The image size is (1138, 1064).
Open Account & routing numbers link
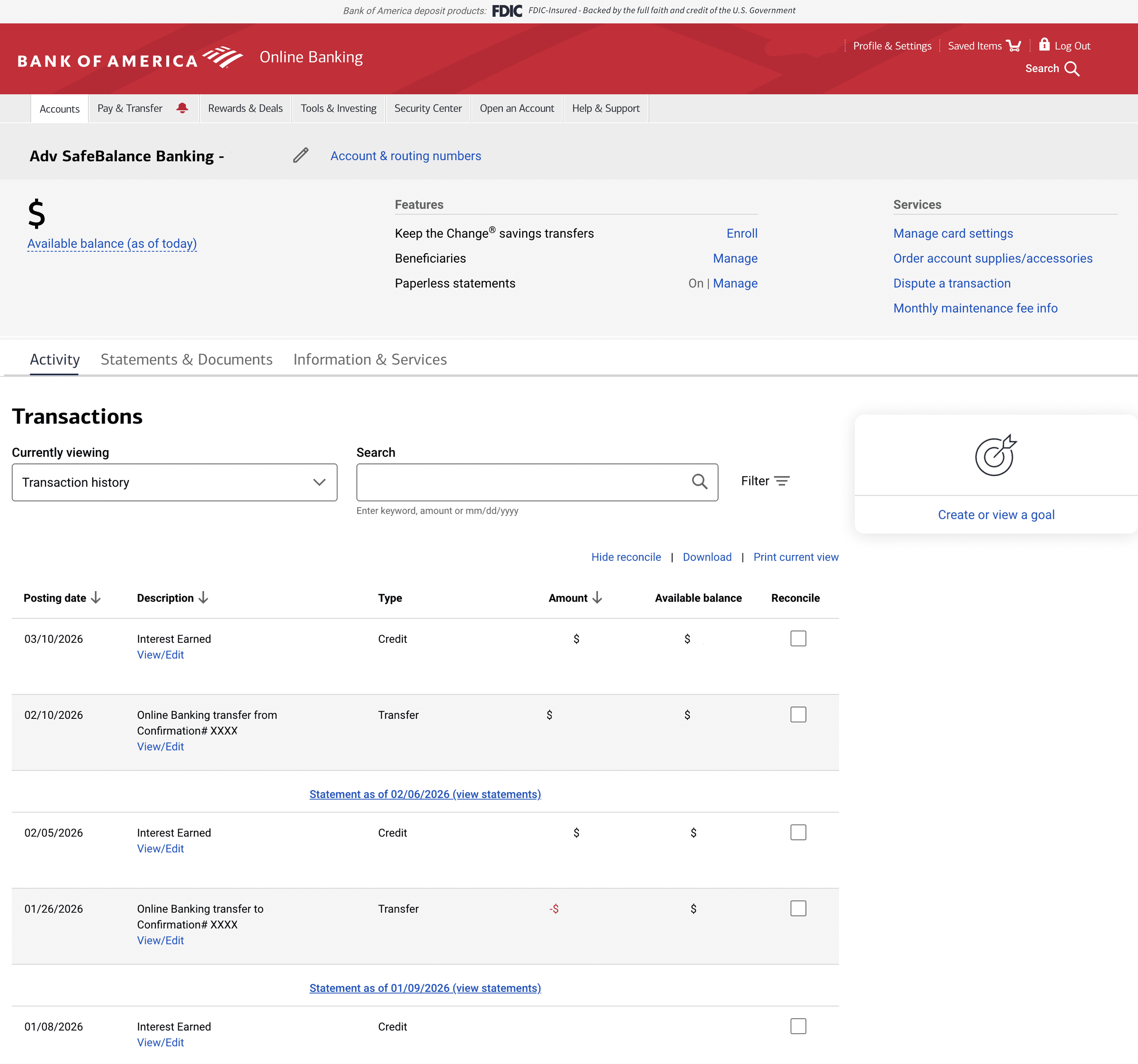405,156
